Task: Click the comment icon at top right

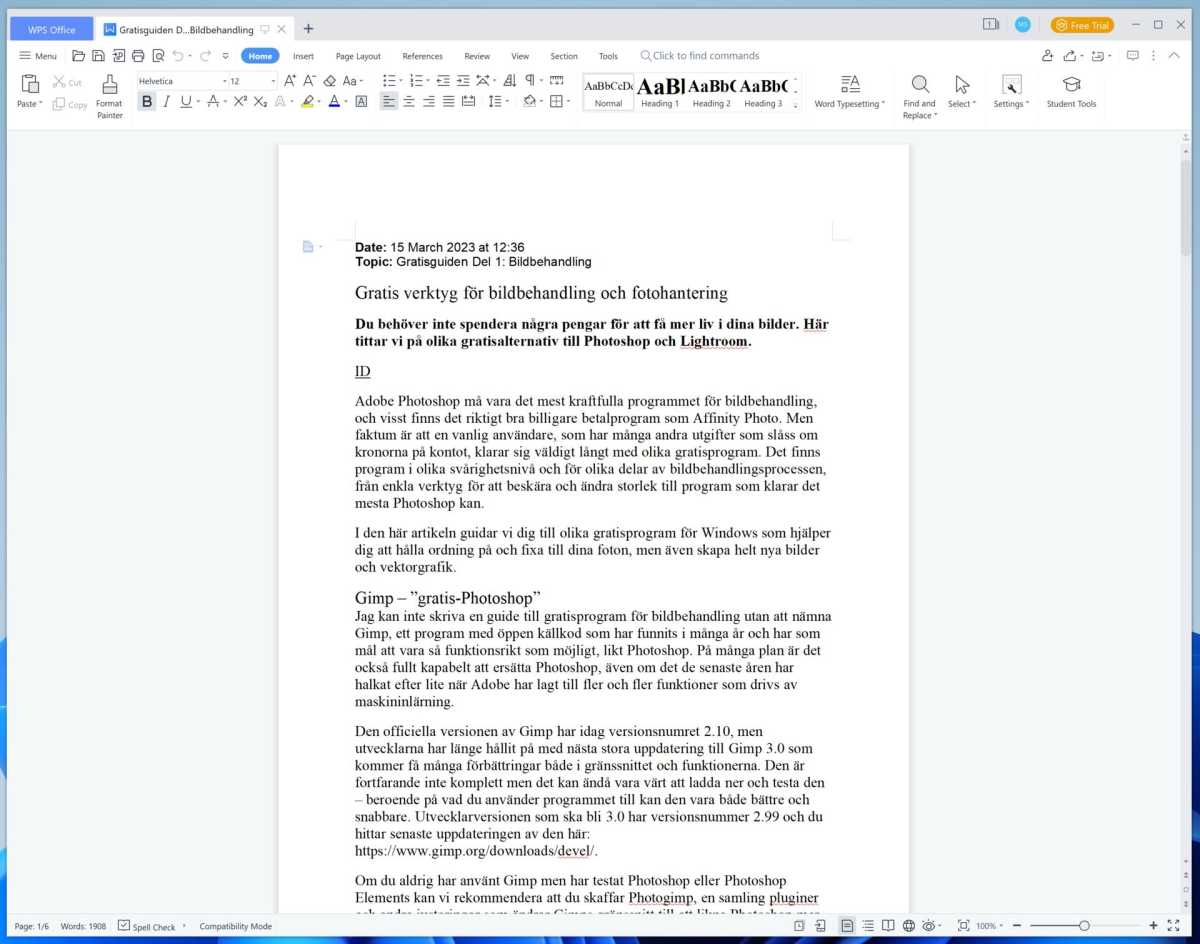Action: click(x=1133, y=56)
